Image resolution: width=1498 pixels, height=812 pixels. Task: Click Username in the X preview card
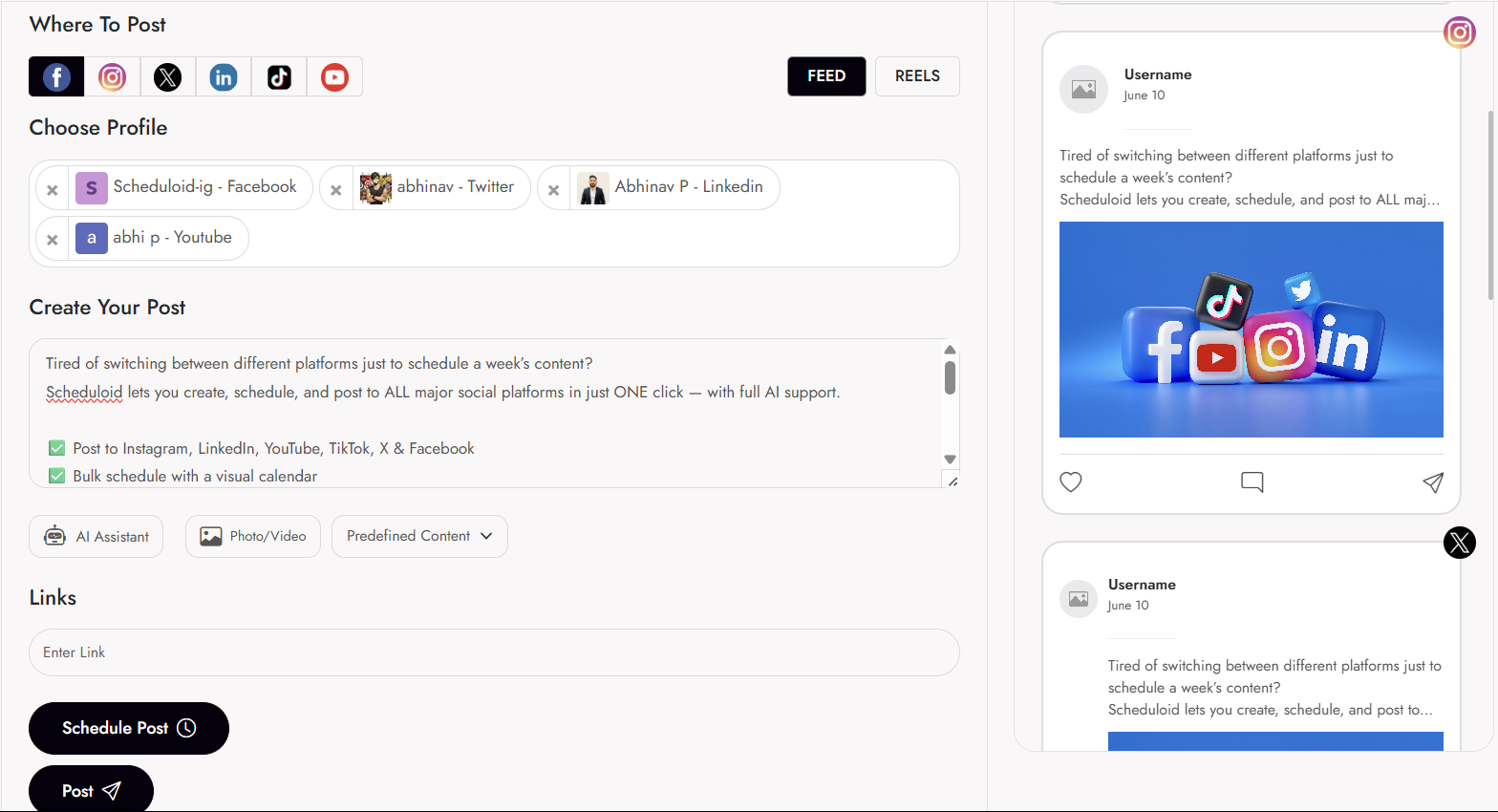1142,585
